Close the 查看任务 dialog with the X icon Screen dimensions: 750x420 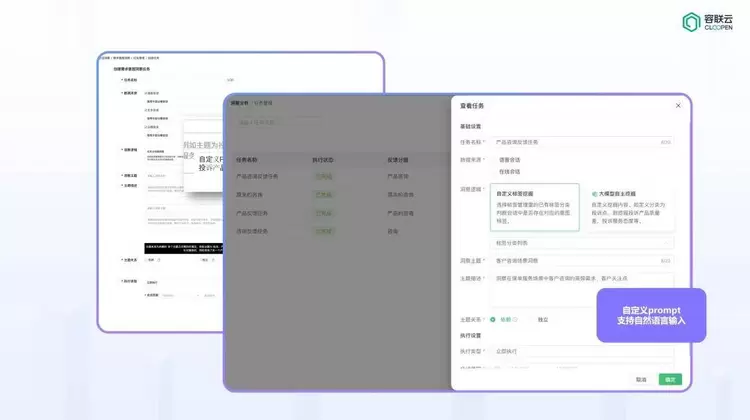pyautogui.click(x=677, y=105)
